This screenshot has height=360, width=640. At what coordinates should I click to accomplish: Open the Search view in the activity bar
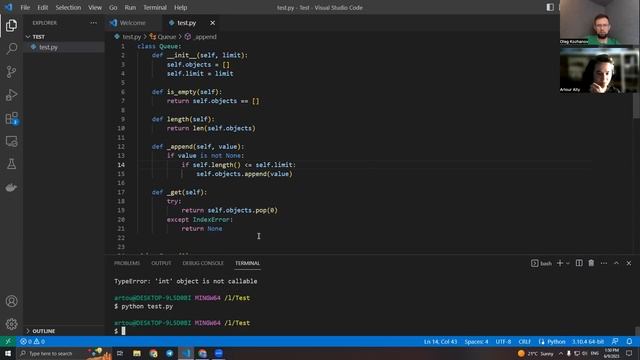click(x=11, y=49)
